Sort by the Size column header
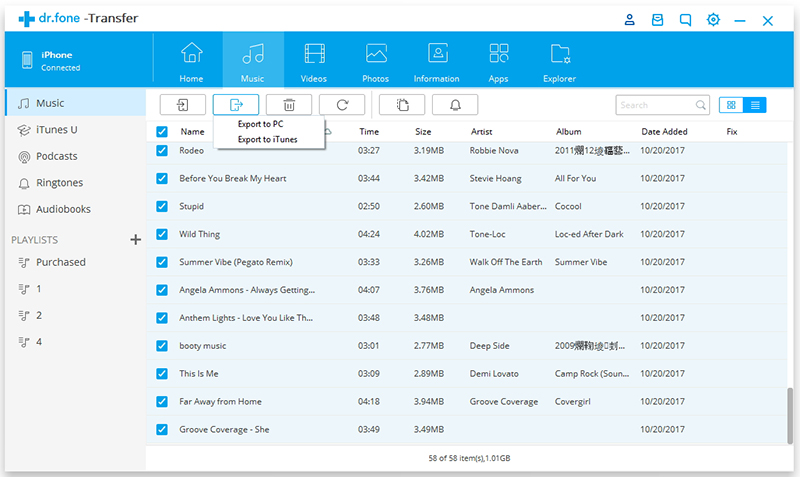800x477 pixels. pos(423,132)
